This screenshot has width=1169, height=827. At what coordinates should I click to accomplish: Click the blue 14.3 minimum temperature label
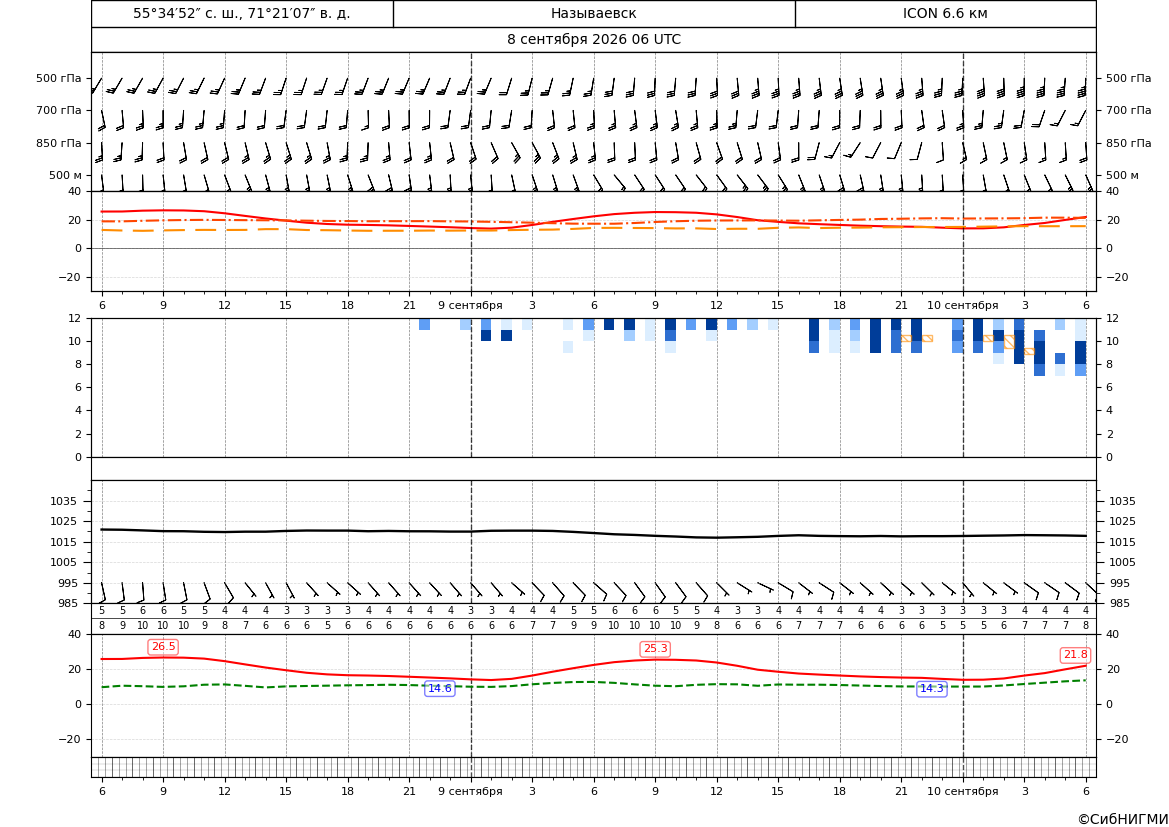click(931, 688)
